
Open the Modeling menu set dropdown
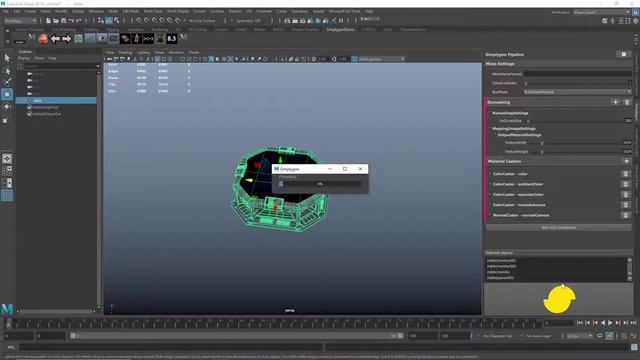pyautogui.click(x=20, y=20)
